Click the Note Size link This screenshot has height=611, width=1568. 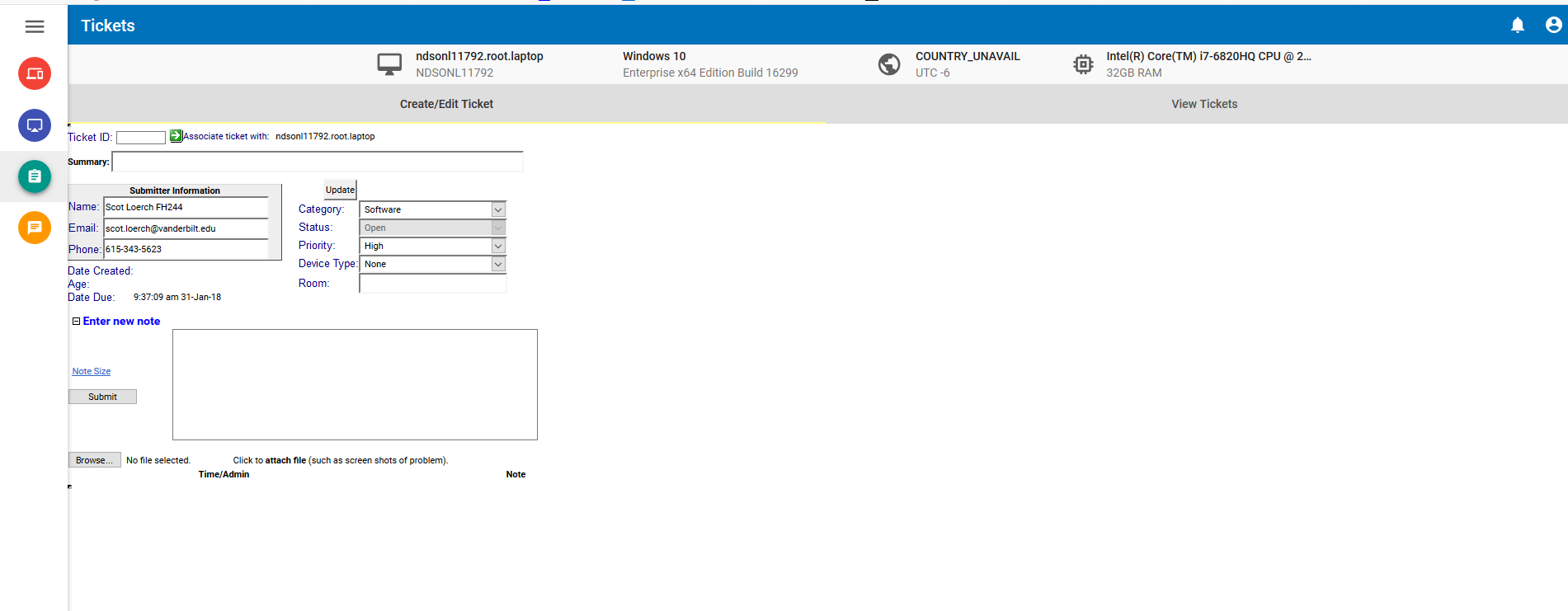point(91,372)
